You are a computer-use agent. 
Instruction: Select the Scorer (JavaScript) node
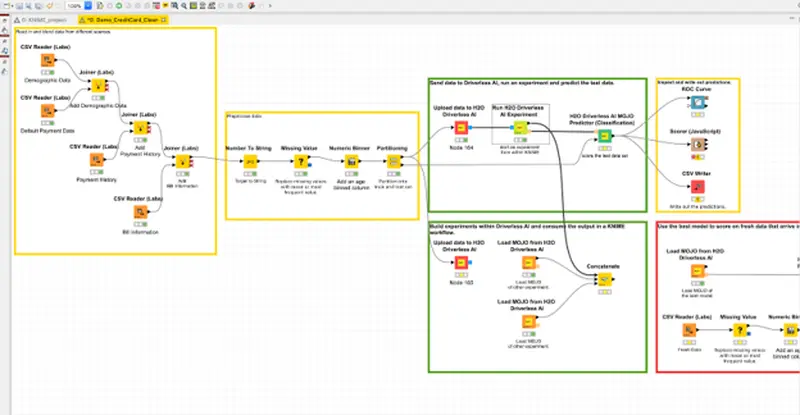[698, 144]
